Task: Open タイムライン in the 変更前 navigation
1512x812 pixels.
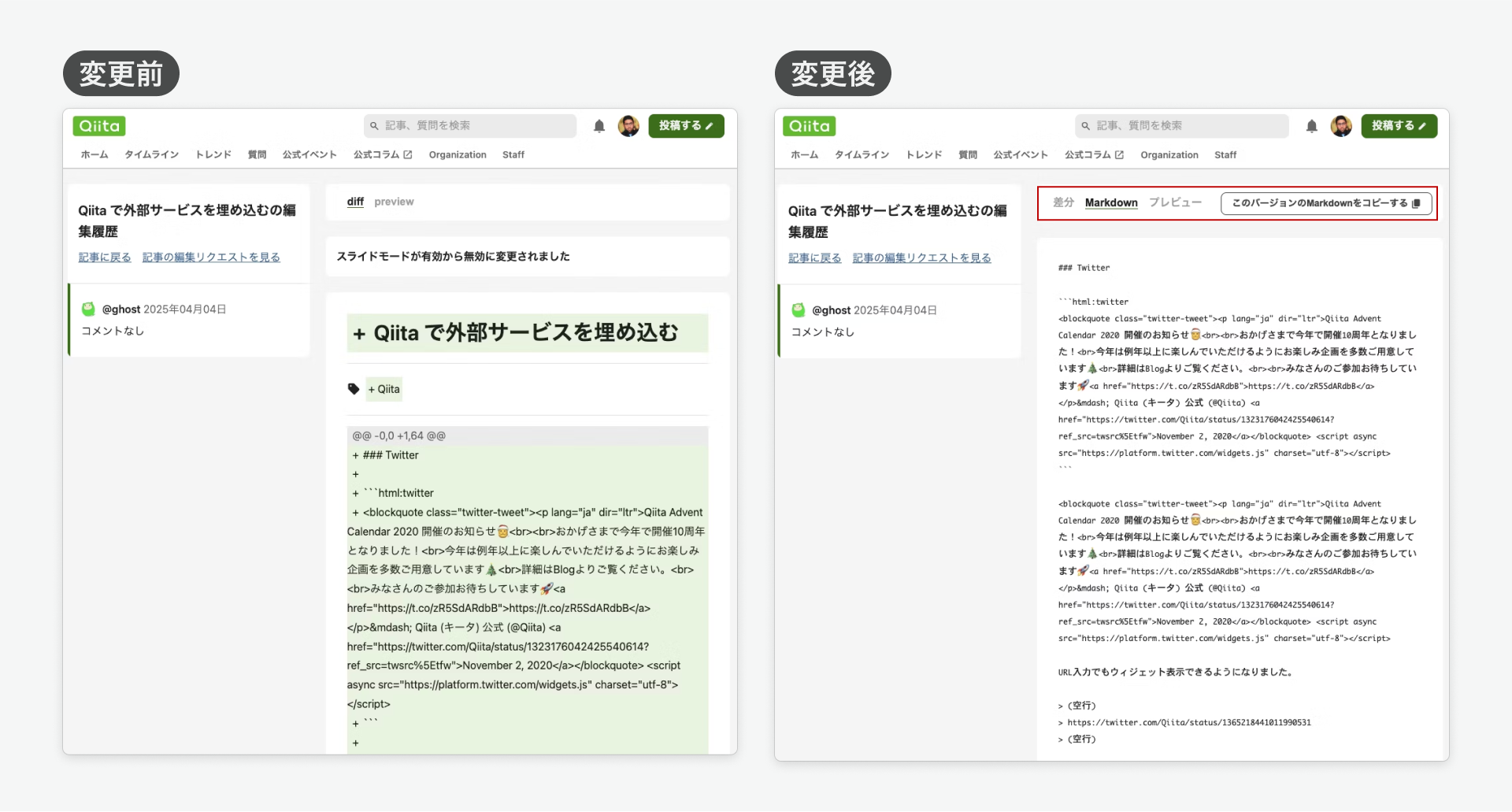Action: click(x=151, y=155)
